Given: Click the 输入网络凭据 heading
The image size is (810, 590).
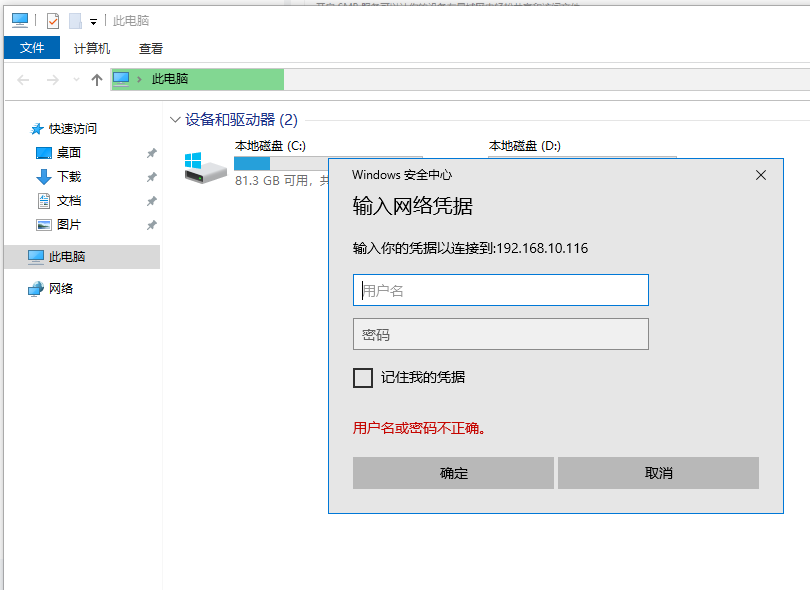Looking at the screenshot, I should click(x=412, y=206).
